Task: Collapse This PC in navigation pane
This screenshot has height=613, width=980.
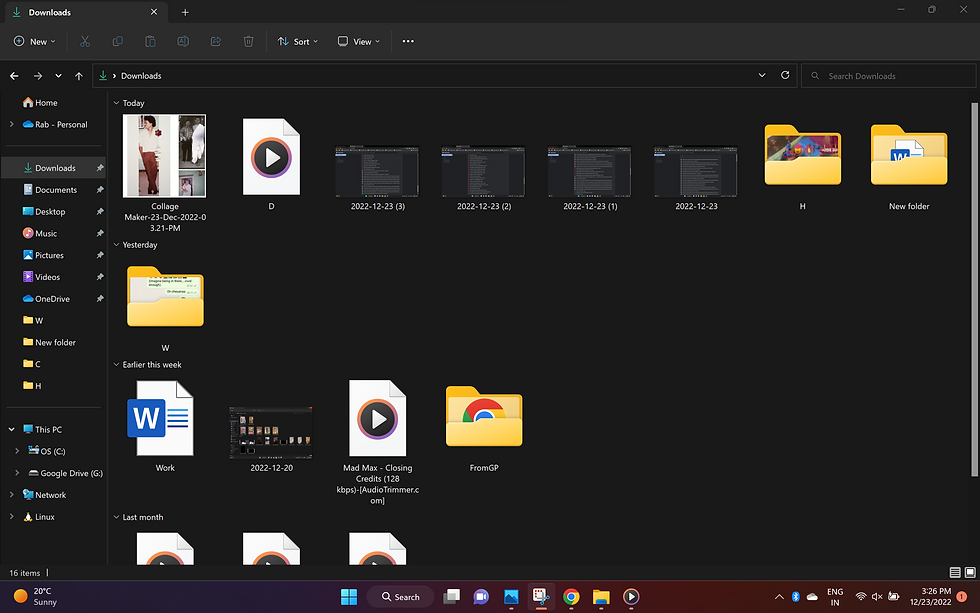Action: tap(11, 429)
